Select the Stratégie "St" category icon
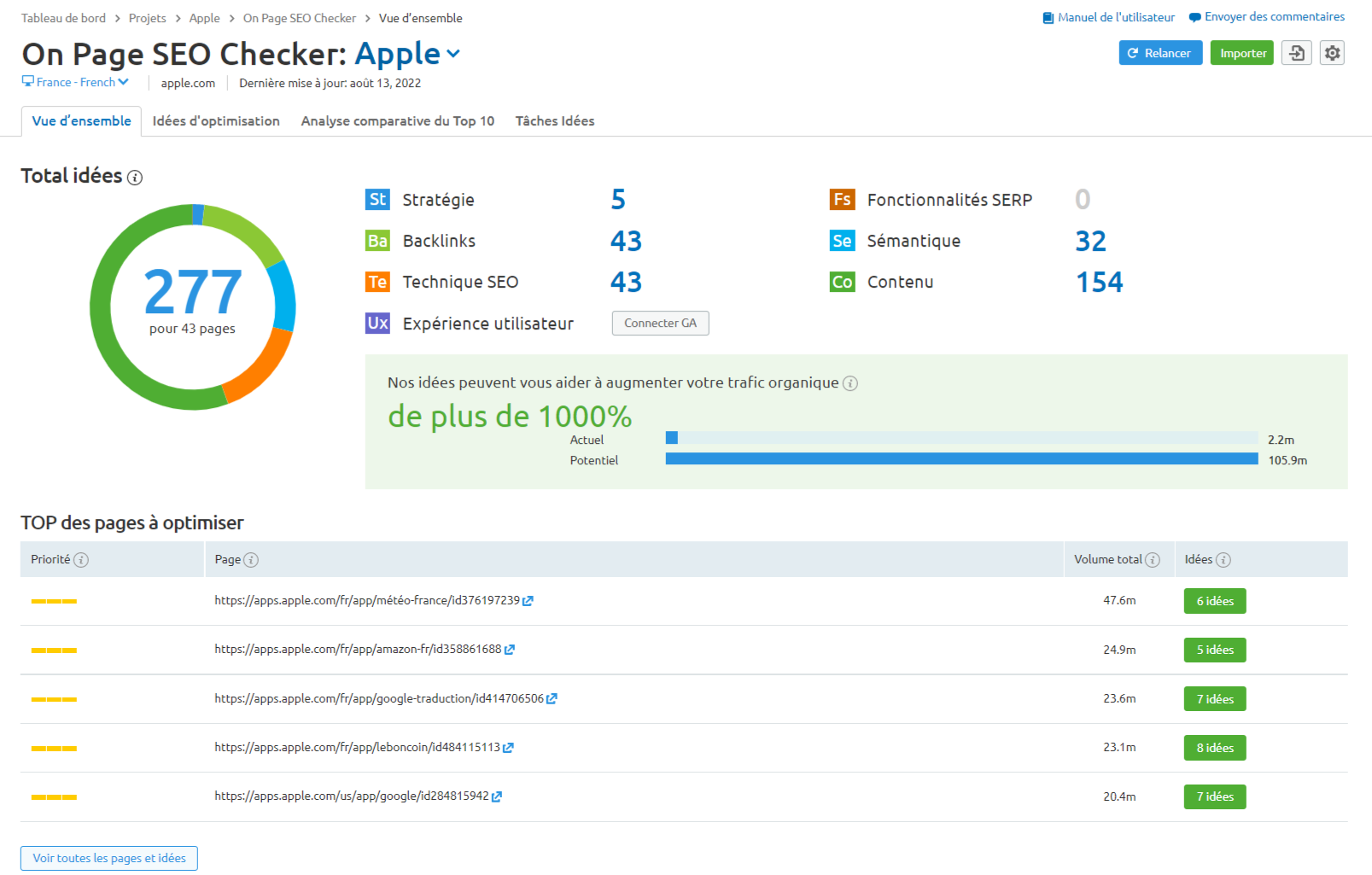This screenshot has width=1372, height=875. (377, 200)
